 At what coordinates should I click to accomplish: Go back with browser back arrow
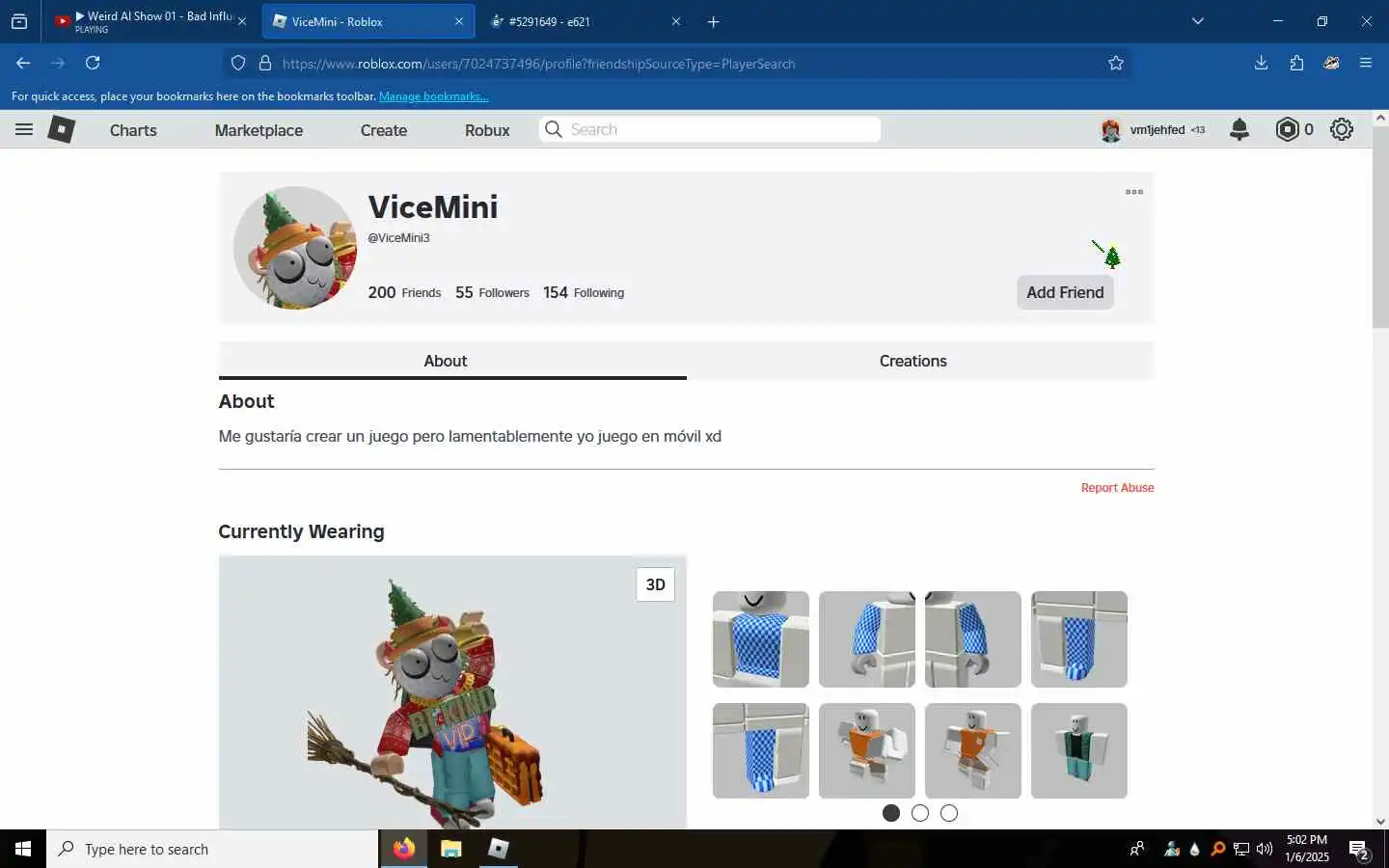pyautogui.click(x=23, y=63)
